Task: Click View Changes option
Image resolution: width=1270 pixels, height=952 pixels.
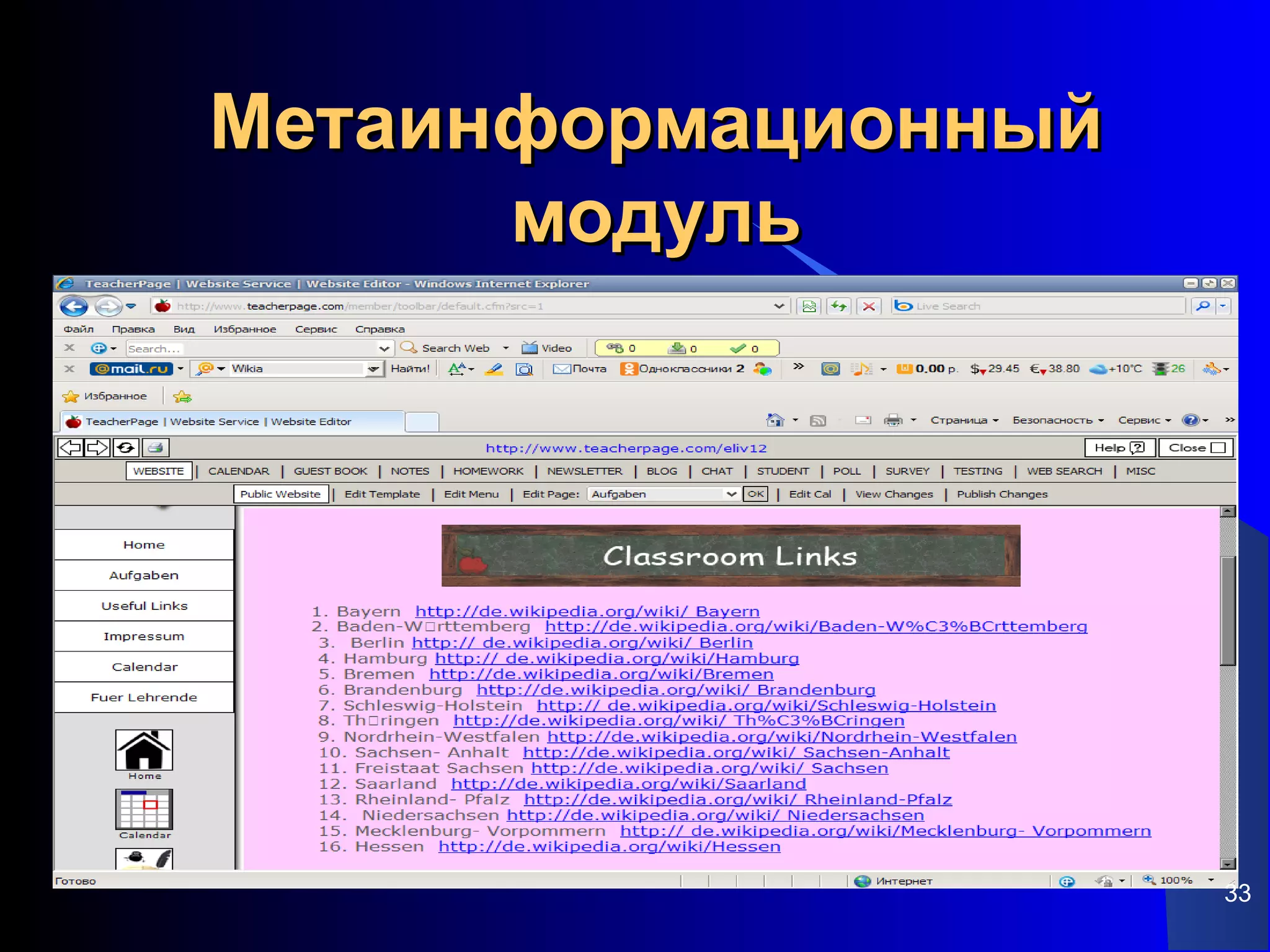Action: pos(894,494)
